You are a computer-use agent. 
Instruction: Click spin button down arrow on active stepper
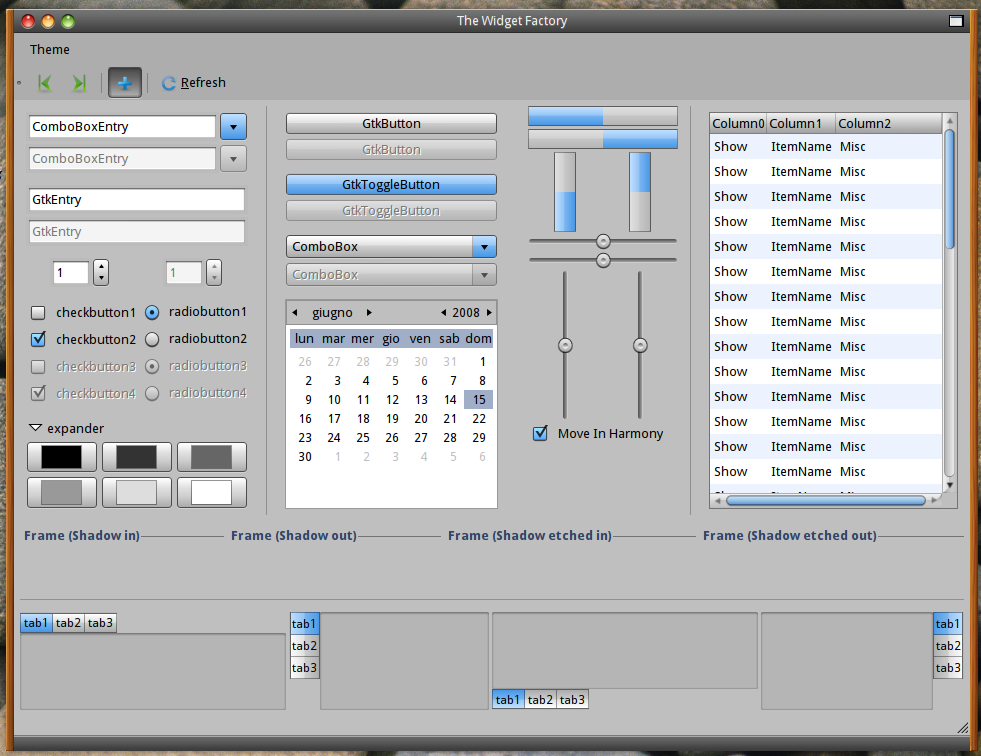point(101,278)
